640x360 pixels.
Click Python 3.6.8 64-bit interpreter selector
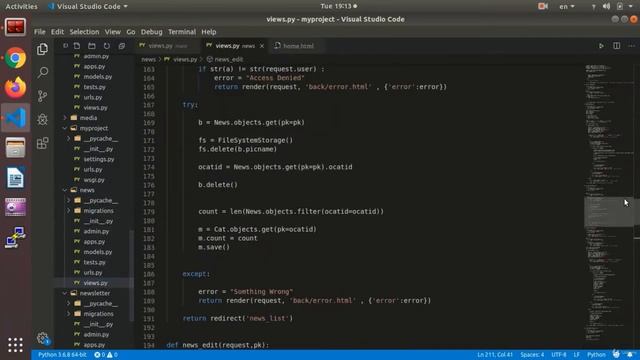point(62,355)
